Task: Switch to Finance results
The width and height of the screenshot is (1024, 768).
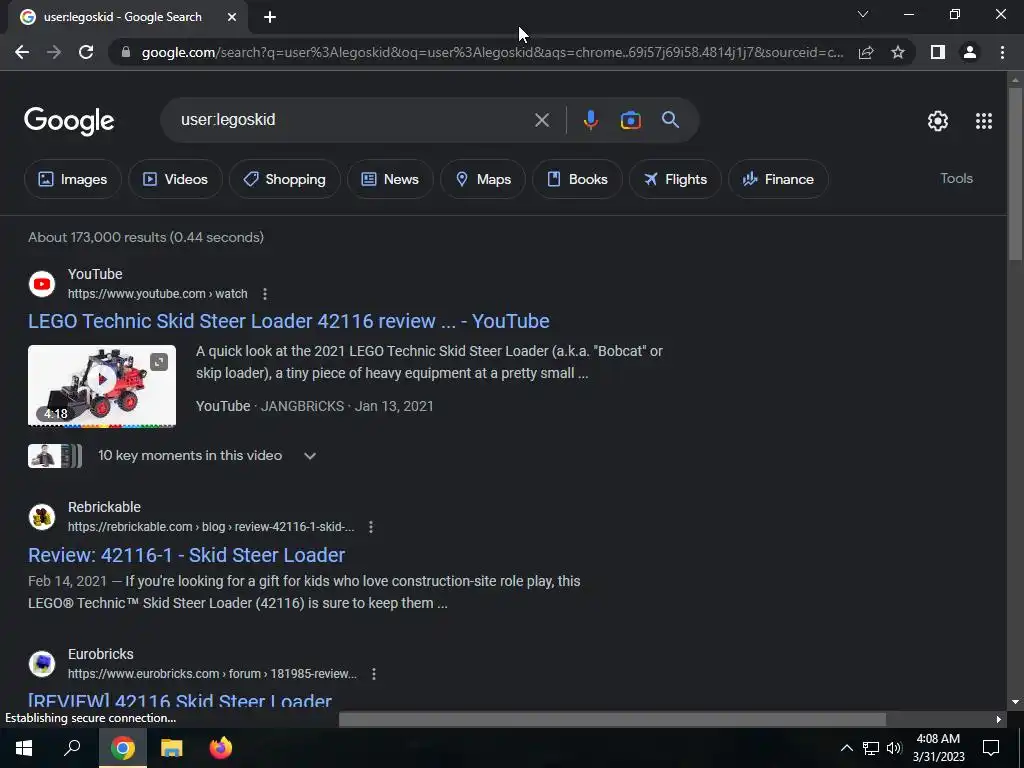Action: pos(778,179)
